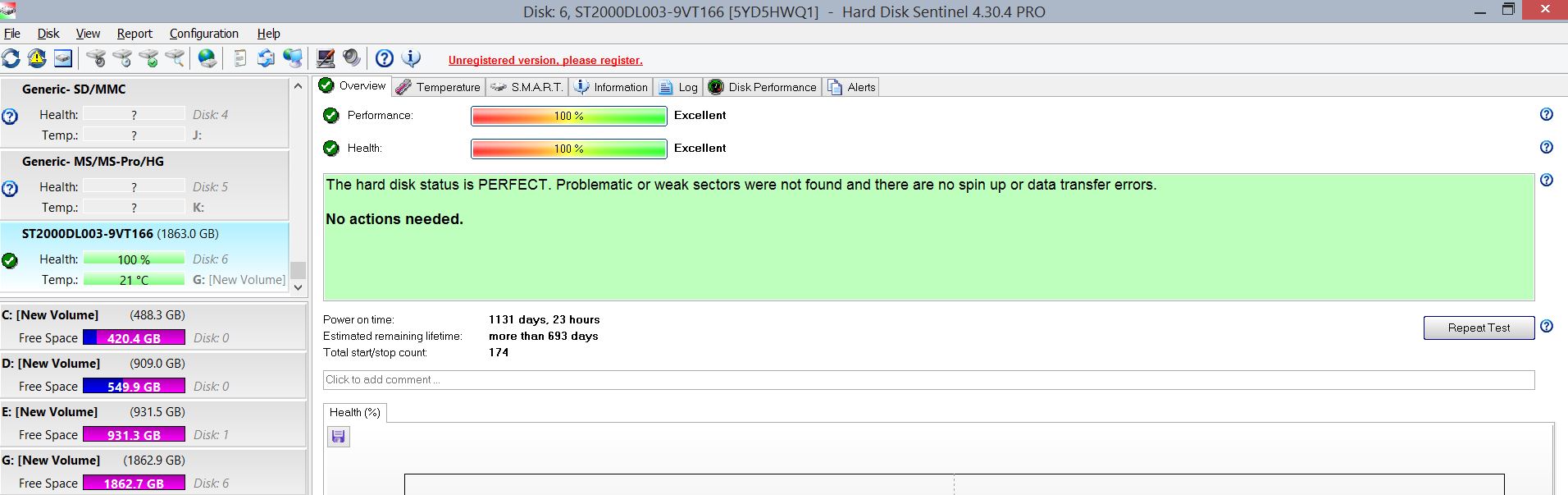Select the C: [New Volume] partition

153,326
